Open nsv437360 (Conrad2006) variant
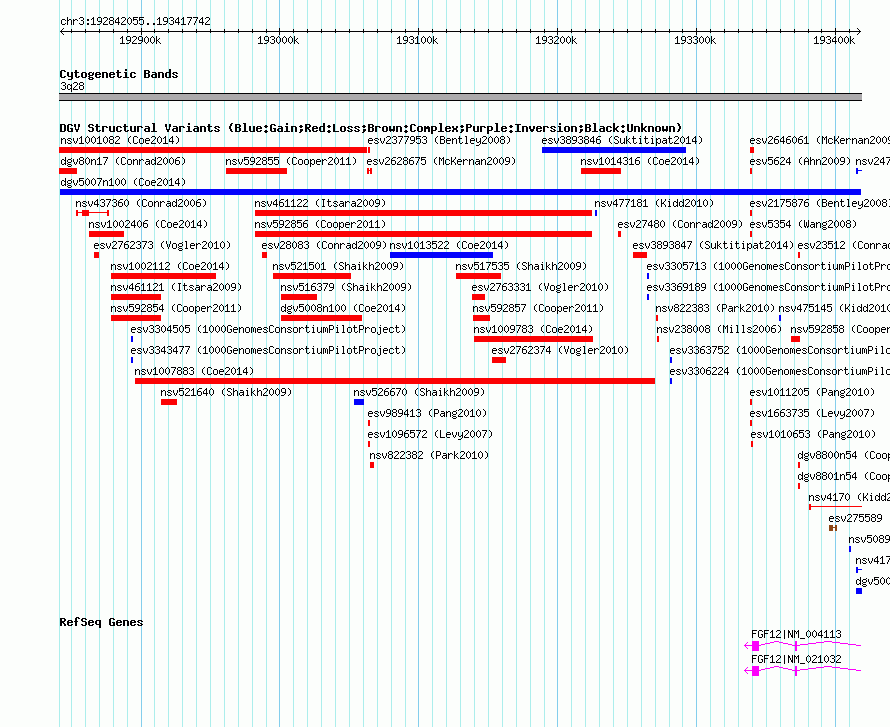This screenshot has height=727, width=890. click(x=141, y=203)
